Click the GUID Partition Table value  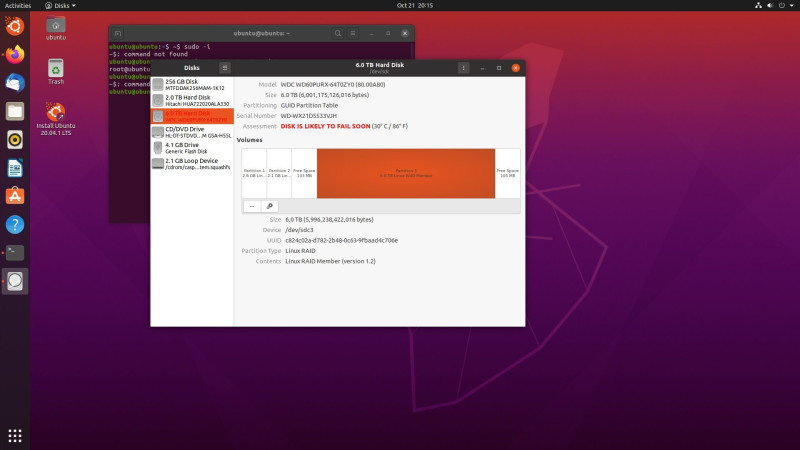pos(309,105)
